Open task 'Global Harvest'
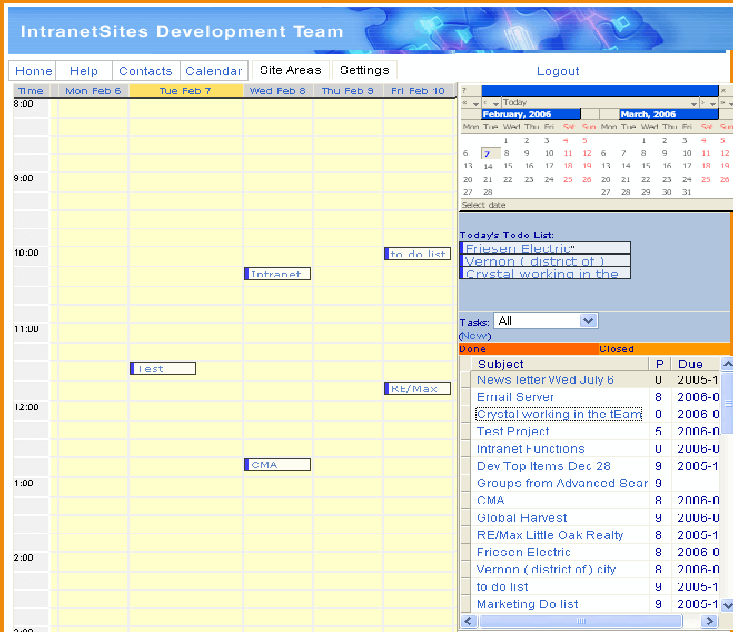Screen dimensions: 733x632 (x=522, y=518)
